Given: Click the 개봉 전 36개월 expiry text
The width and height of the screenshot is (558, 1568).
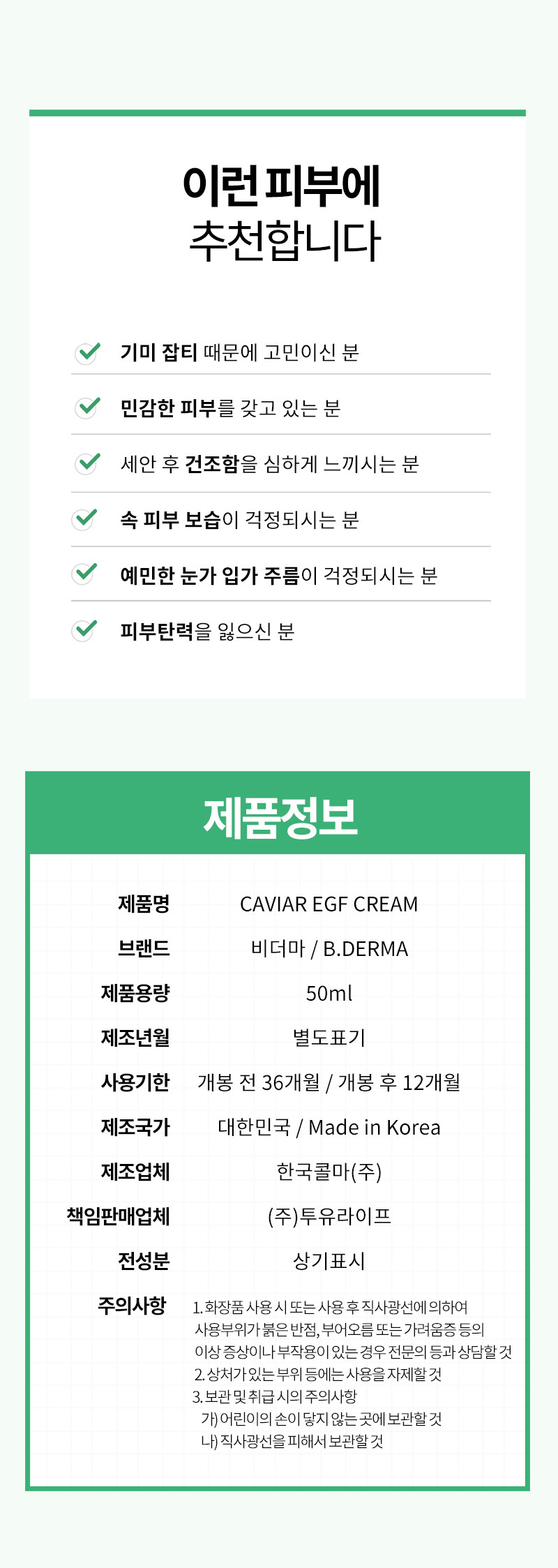Looking at the screenshot, I should 259,1082.
